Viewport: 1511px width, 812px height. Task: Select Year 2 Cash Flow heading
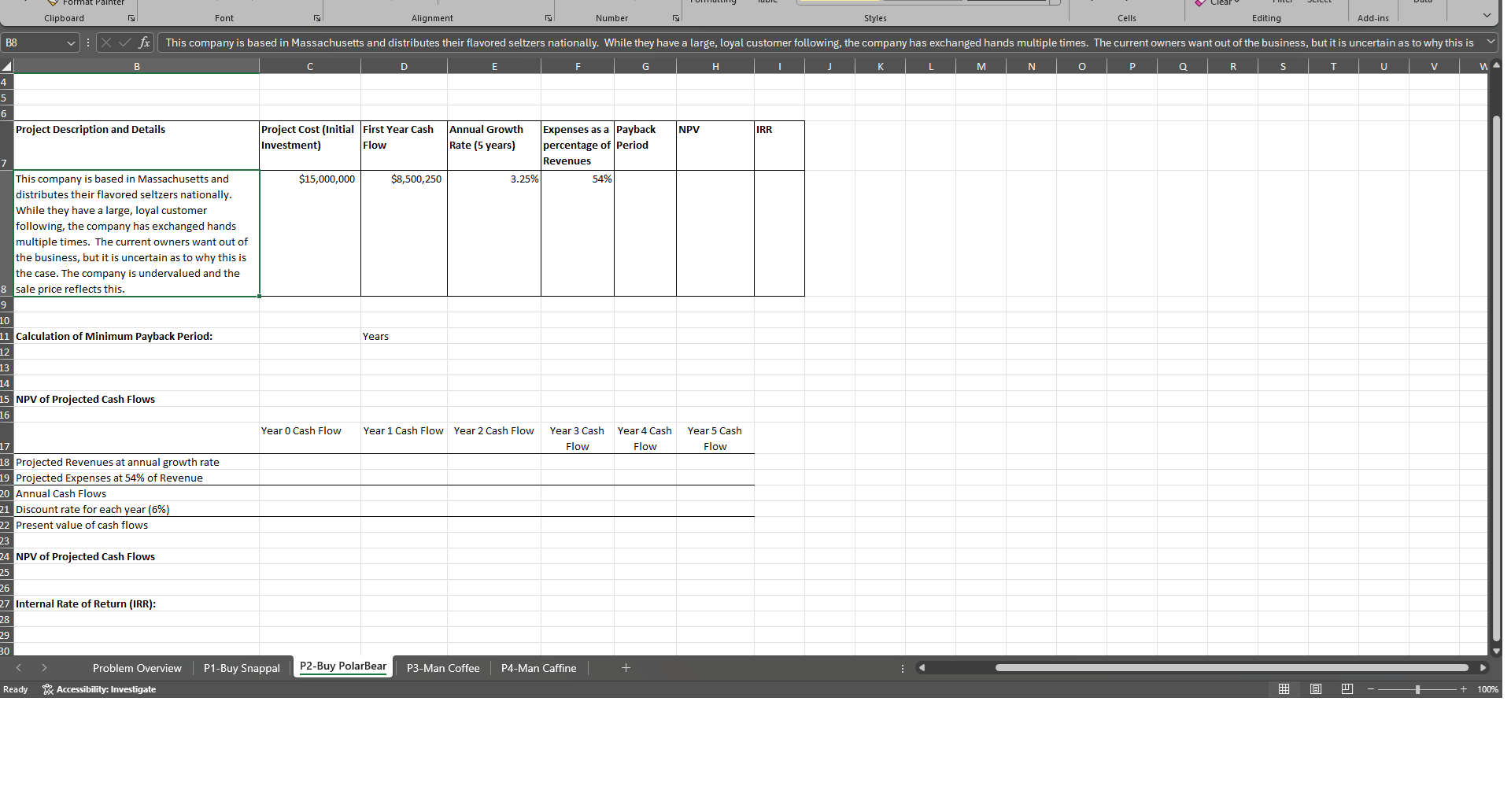pos(494,438)
